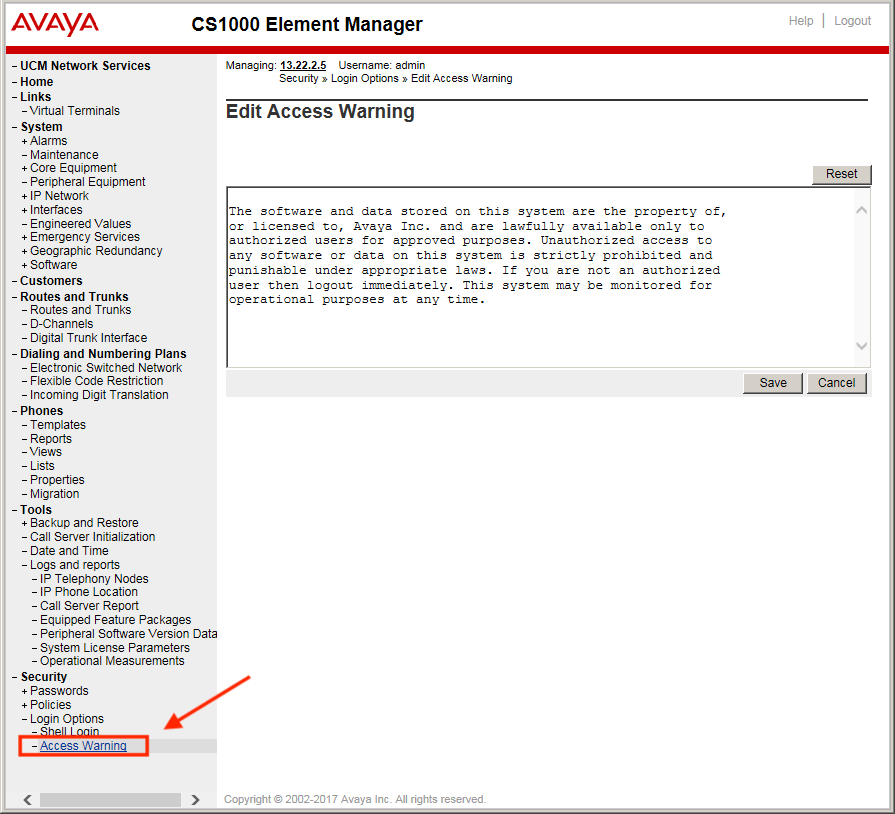Expand the Alarms tree node

24,141
